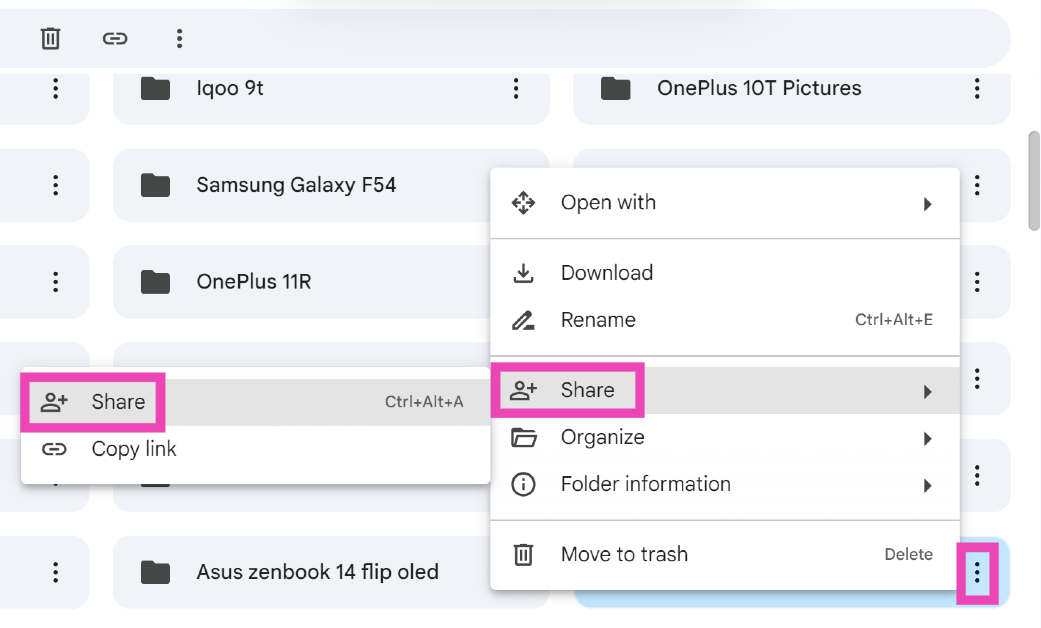Open more options in the top toolbar
Image resolution: width=1041 pixels, height=628 pixels.
click(179, 39)
